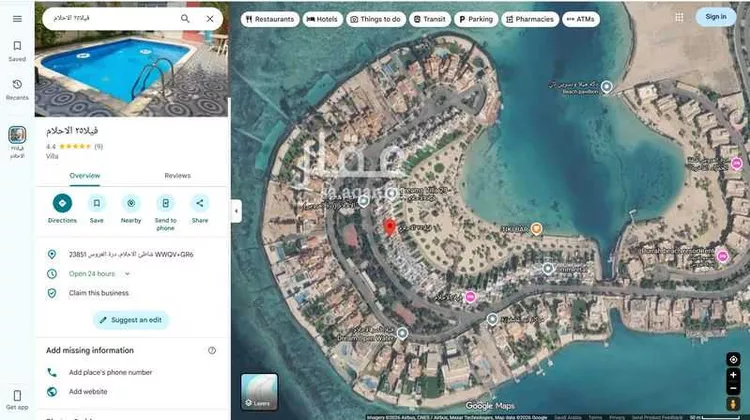Image resolution: width=750 pixels, height=420 pixels.
Task: Share this villa location
Action: (x=200, y=209)
